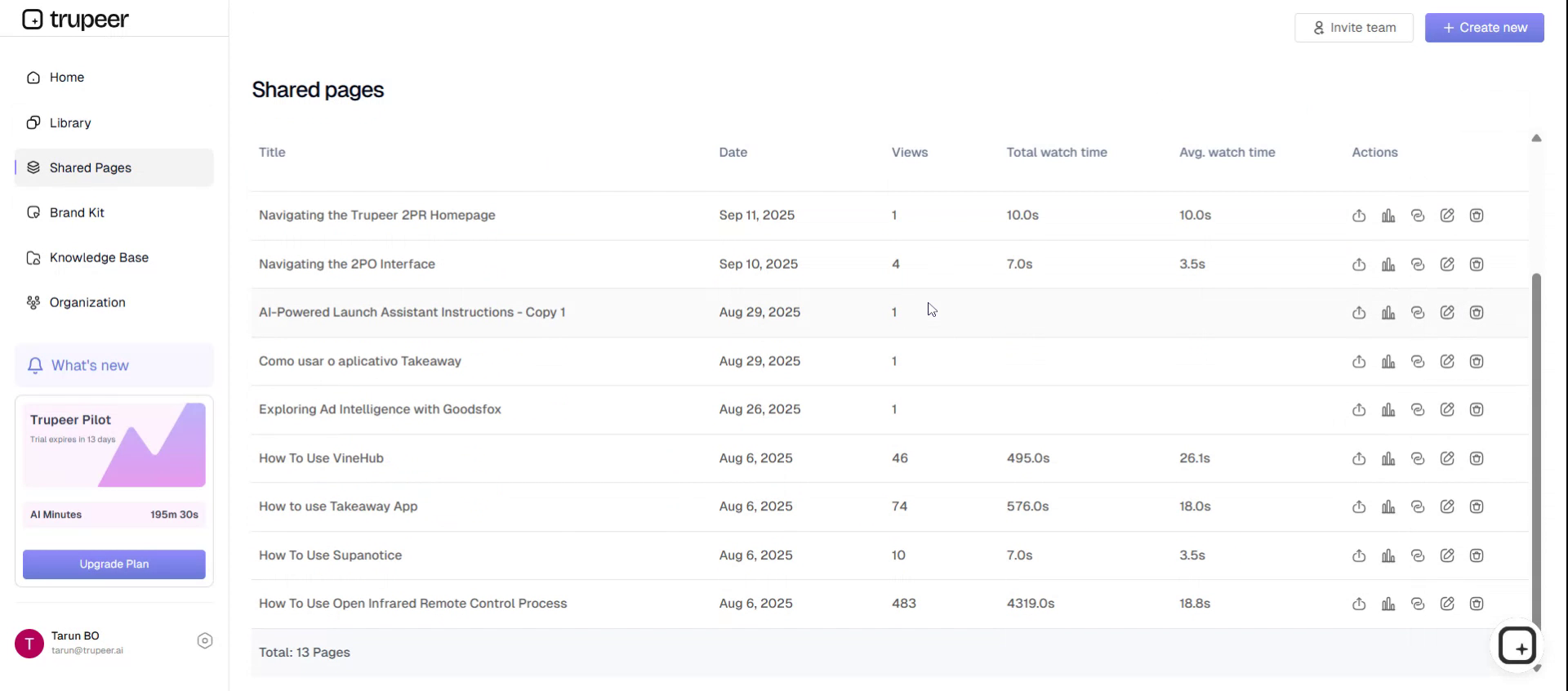View analytics chart for Navigating the 2PO Interface
The image size is (1568, 691).
click(x=1388, y=265)
